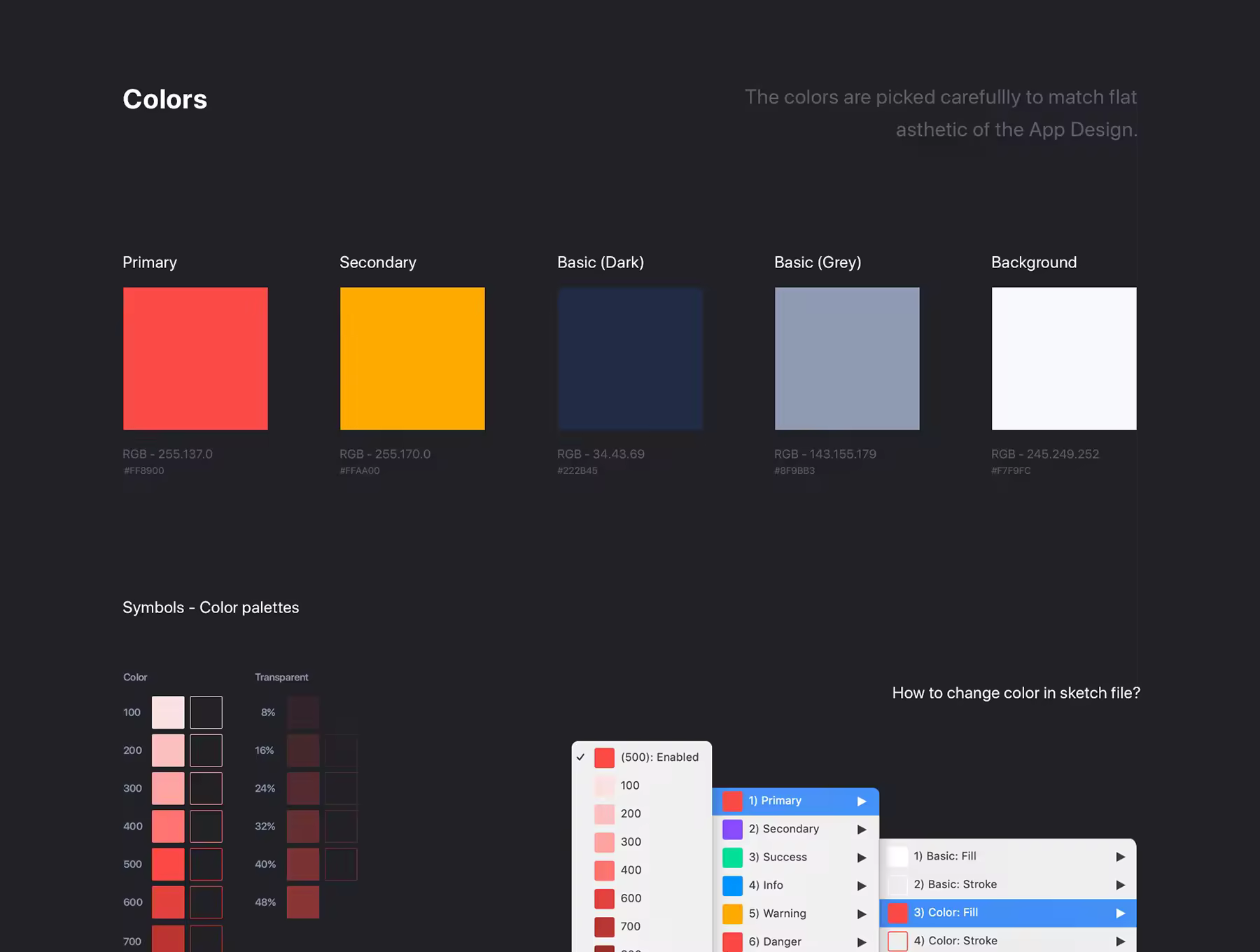
Task: Click the orange Warning menu color icon
Action: point(732,913)
